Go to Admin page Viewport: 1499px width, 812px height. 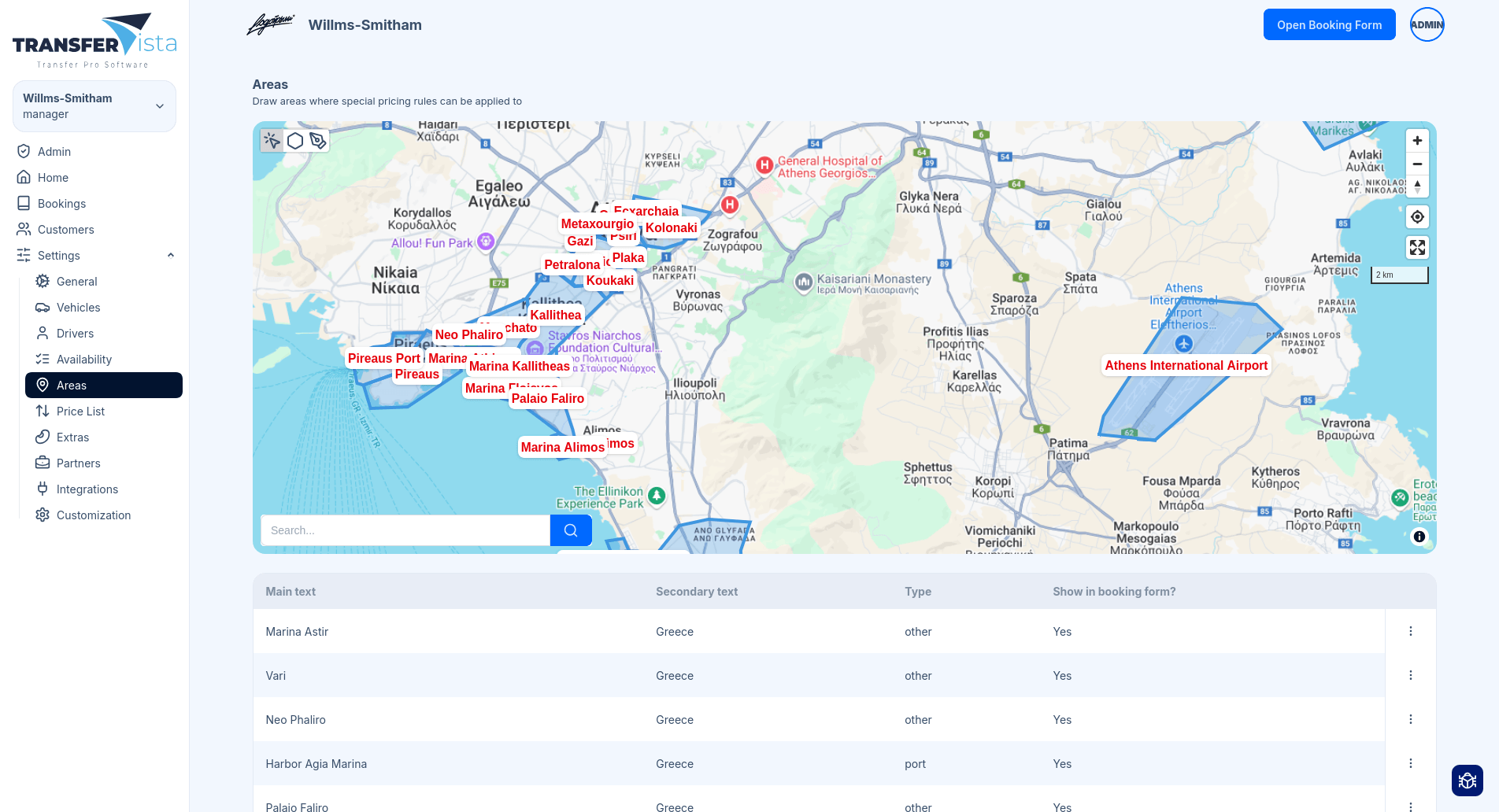[54, 151]
